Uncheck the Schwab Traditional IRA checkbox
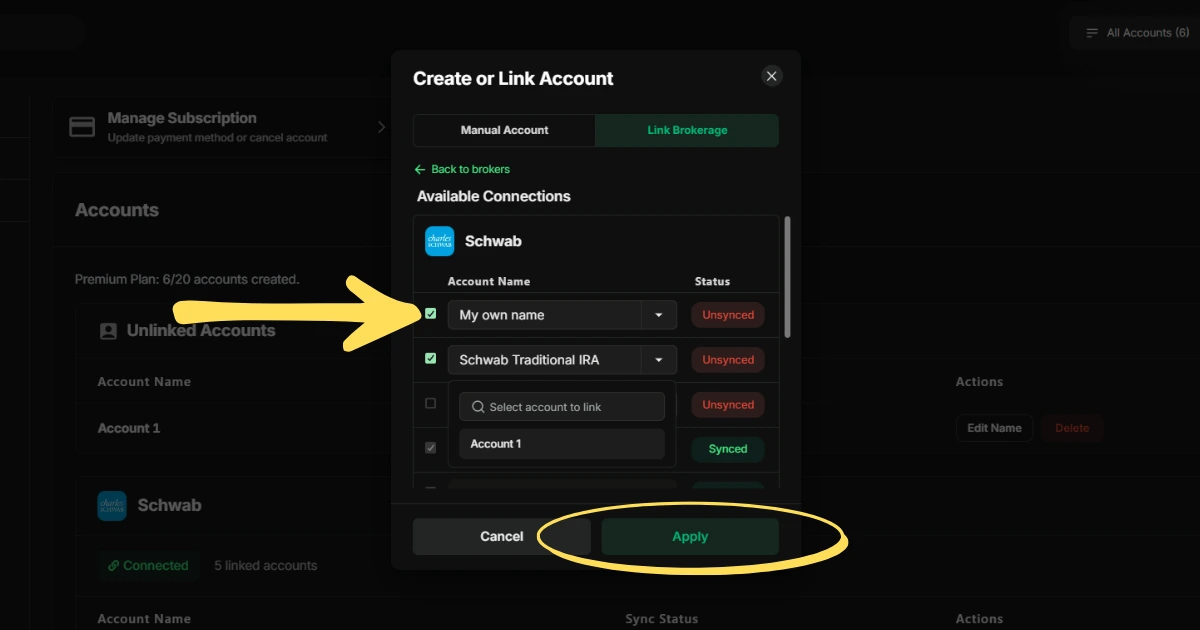Image resolution: width=1200 pixels, height=630 pixels. click(430, 359)
